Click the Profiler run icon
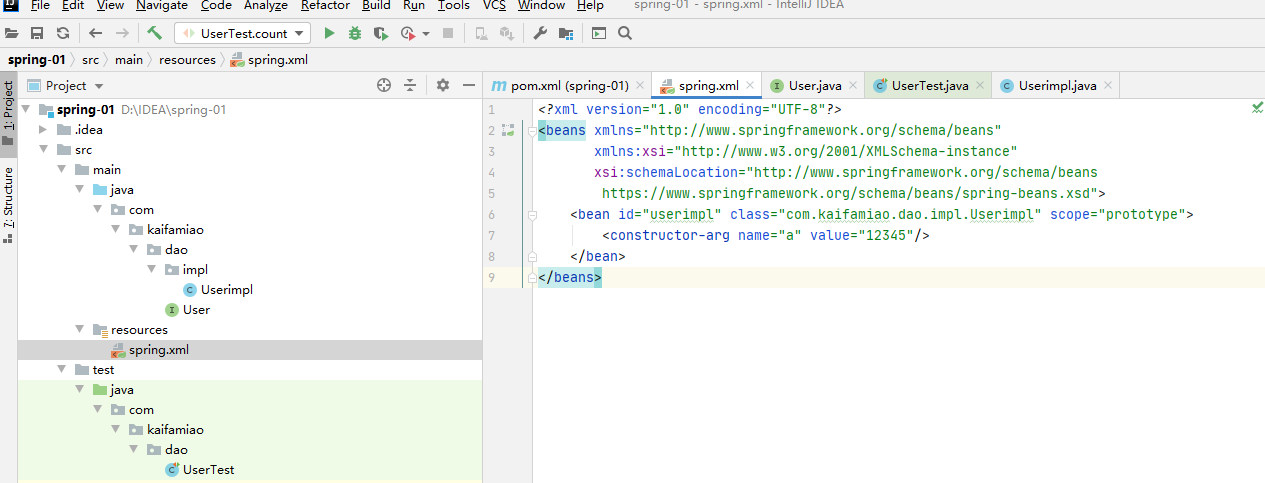Viewport: 1265px width, 483px height. coord(408,33)
